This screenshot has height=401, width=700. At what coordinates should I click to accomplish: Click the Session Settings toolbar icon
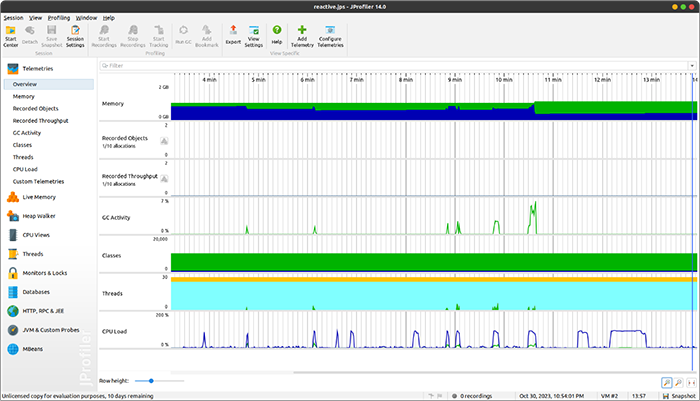click(75, 34)
